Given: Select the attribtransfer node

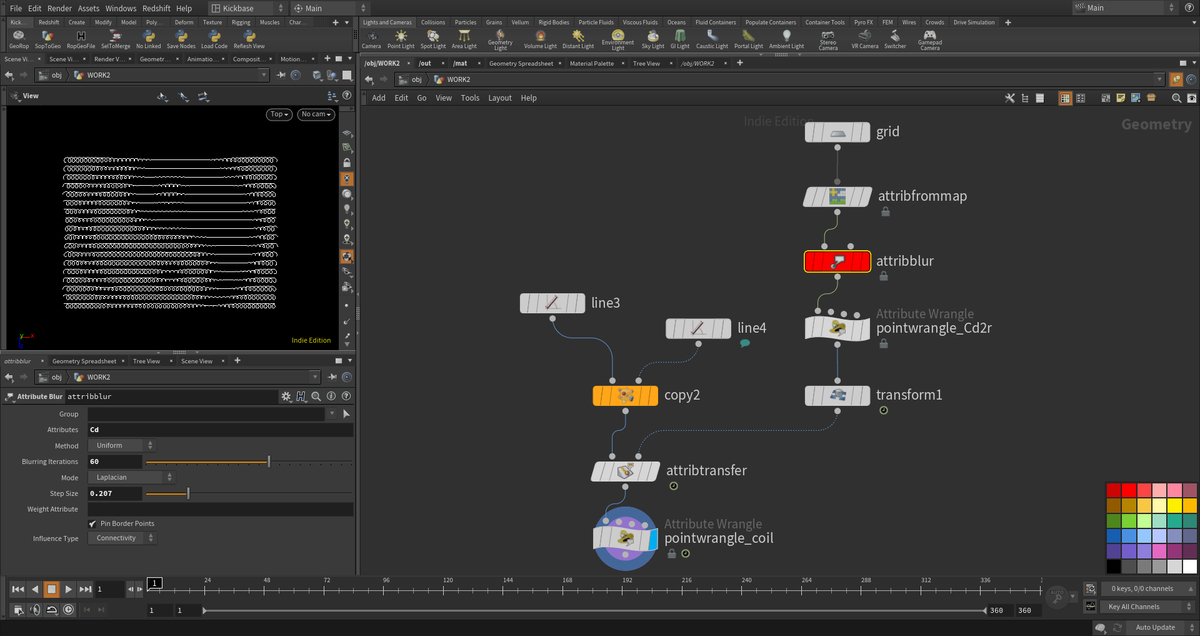Looking at the screenshot, I should [x=625, y=471].
